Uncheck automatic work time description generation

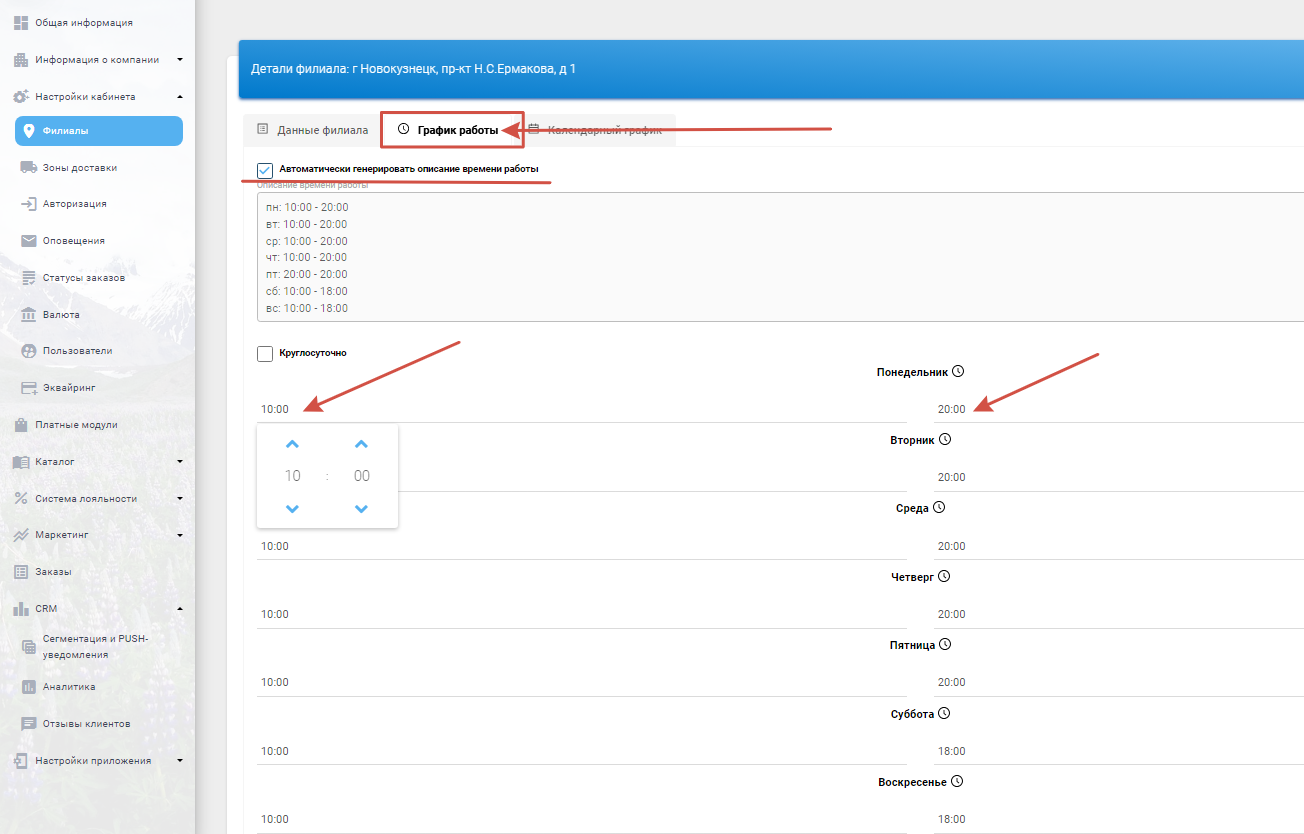pos(265,170)
